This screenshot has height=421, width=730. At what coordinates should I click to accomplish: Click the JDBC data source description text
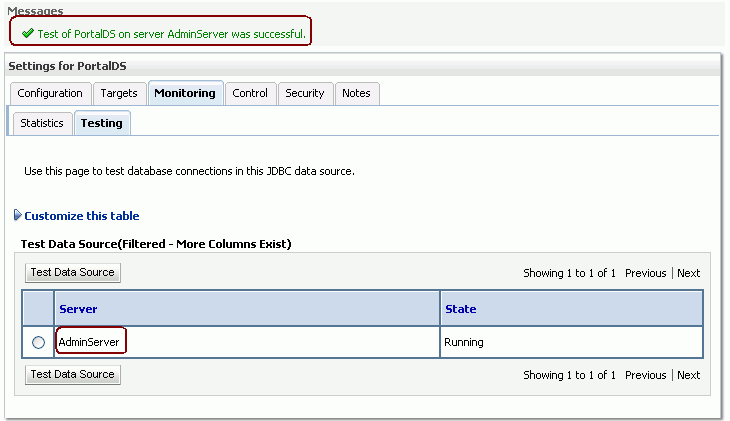coord(189,171)
